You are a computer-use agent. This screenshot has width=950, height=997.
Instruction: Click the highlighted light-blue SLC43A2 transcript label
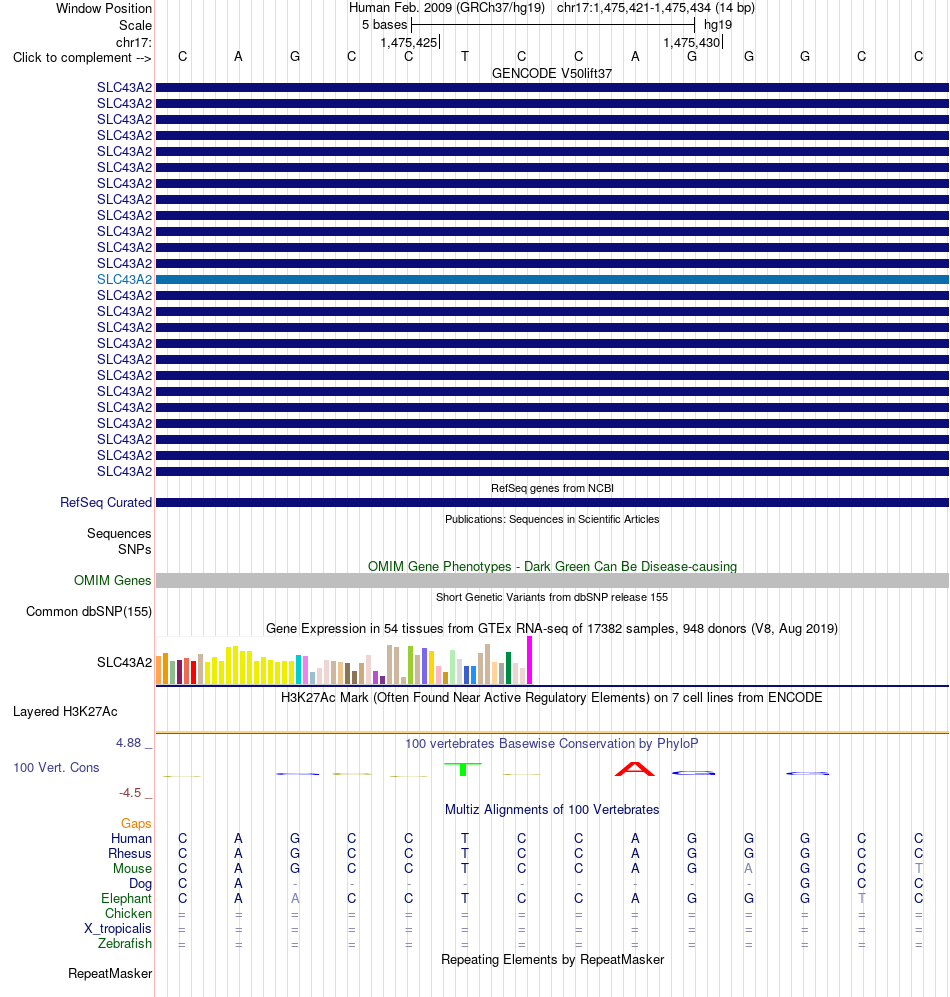coord(125,279)
